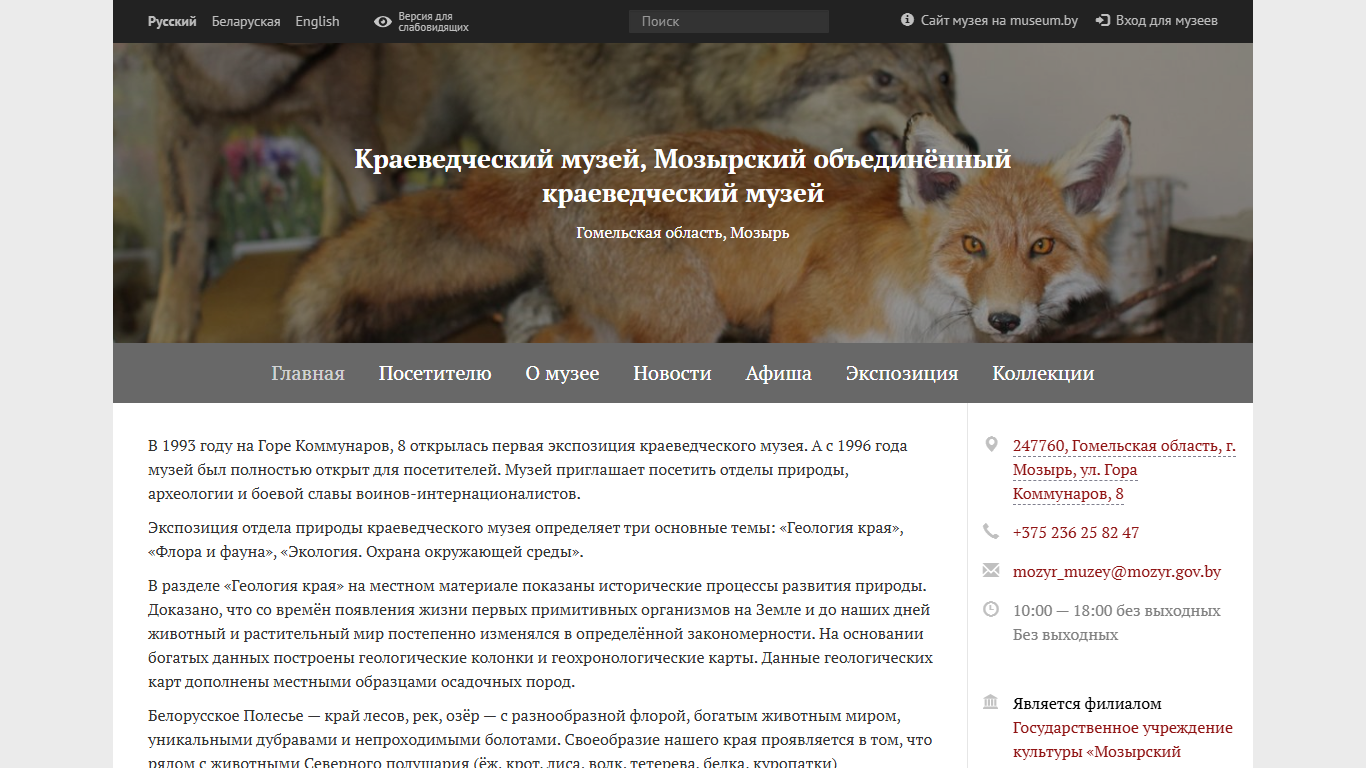Open address link 247760, Гомельская область
This screenshot has height=768, width=1366.
coord(1124,470)
